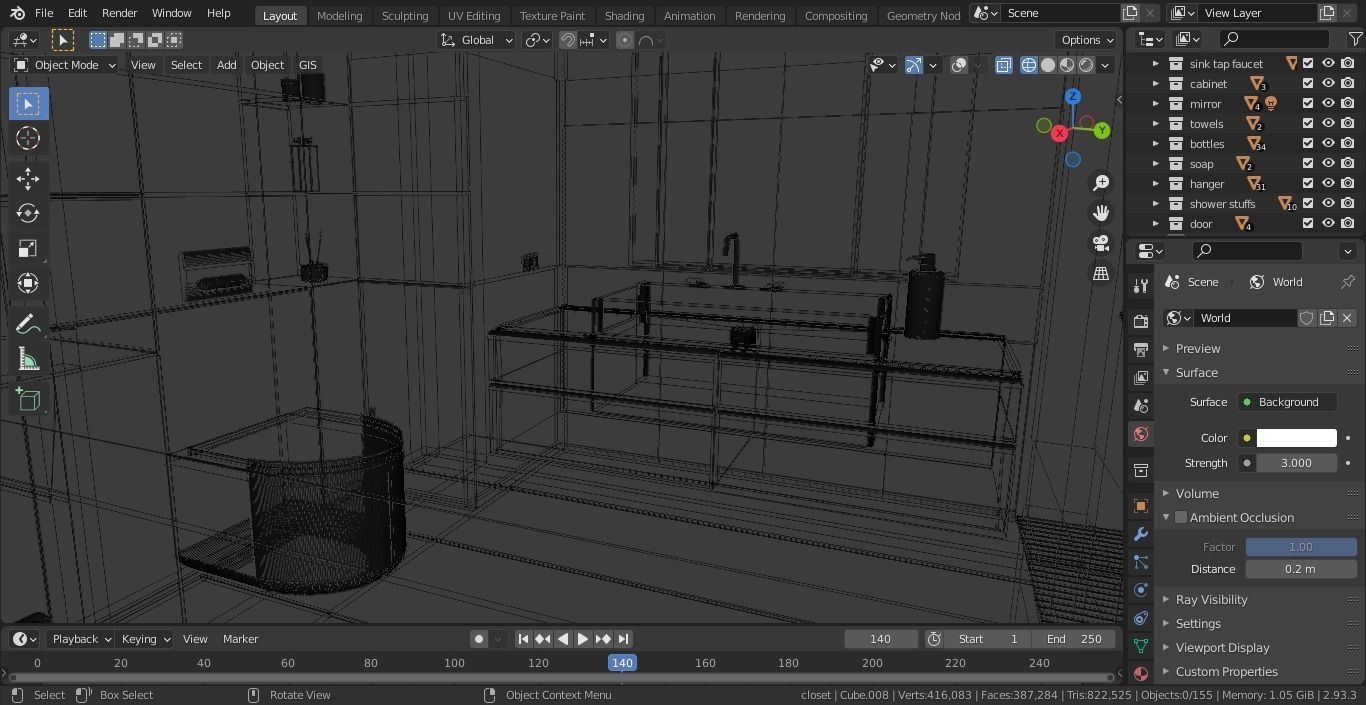1366x705 pixels.
Task: Hide the cabinet collection in viewport
Action: pos(1328,83)
